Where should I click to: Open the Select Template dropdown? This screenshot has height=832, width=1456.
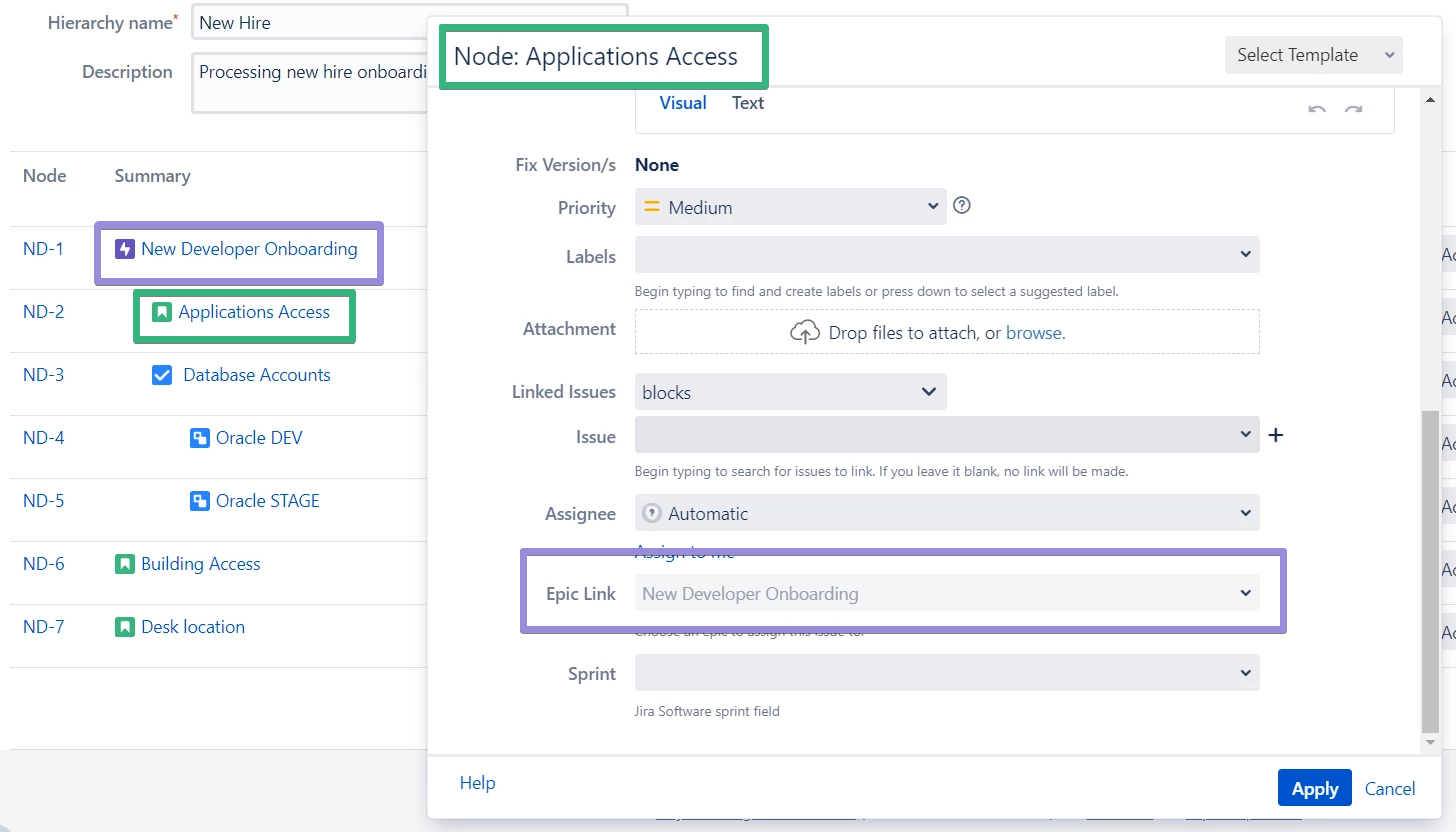(x=1313, y=55)
